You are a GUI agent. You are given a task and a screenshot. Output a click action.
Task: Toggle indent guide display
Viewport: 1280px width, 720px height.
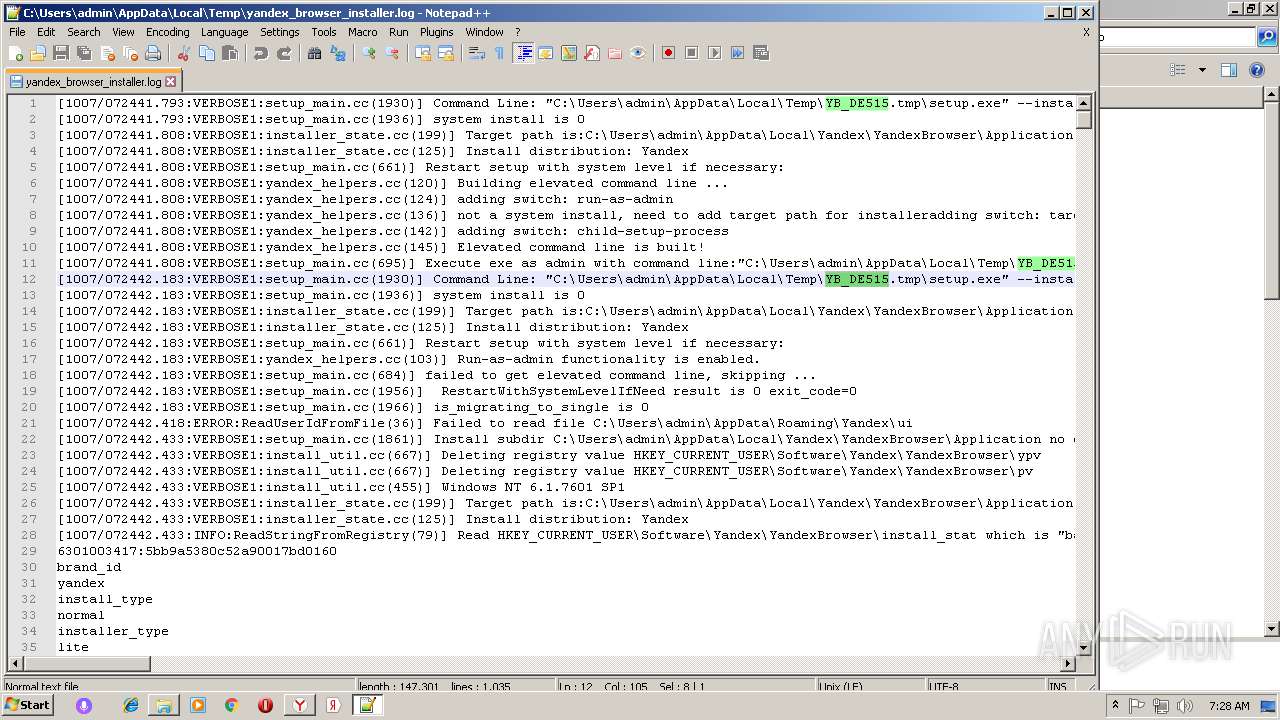(523, 53)
